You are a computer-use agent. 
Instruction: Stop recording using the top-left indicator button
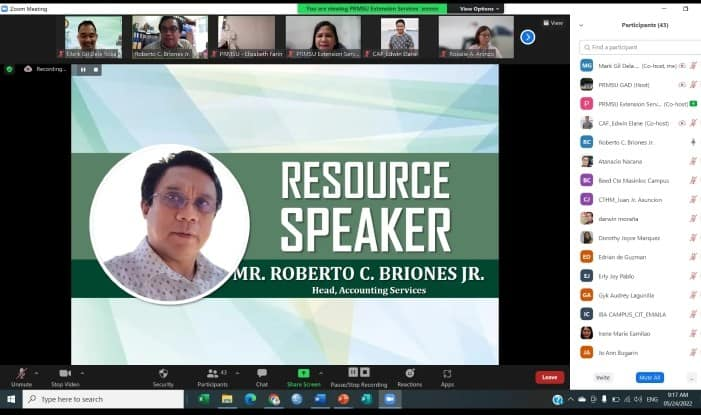tap(96, 70)
